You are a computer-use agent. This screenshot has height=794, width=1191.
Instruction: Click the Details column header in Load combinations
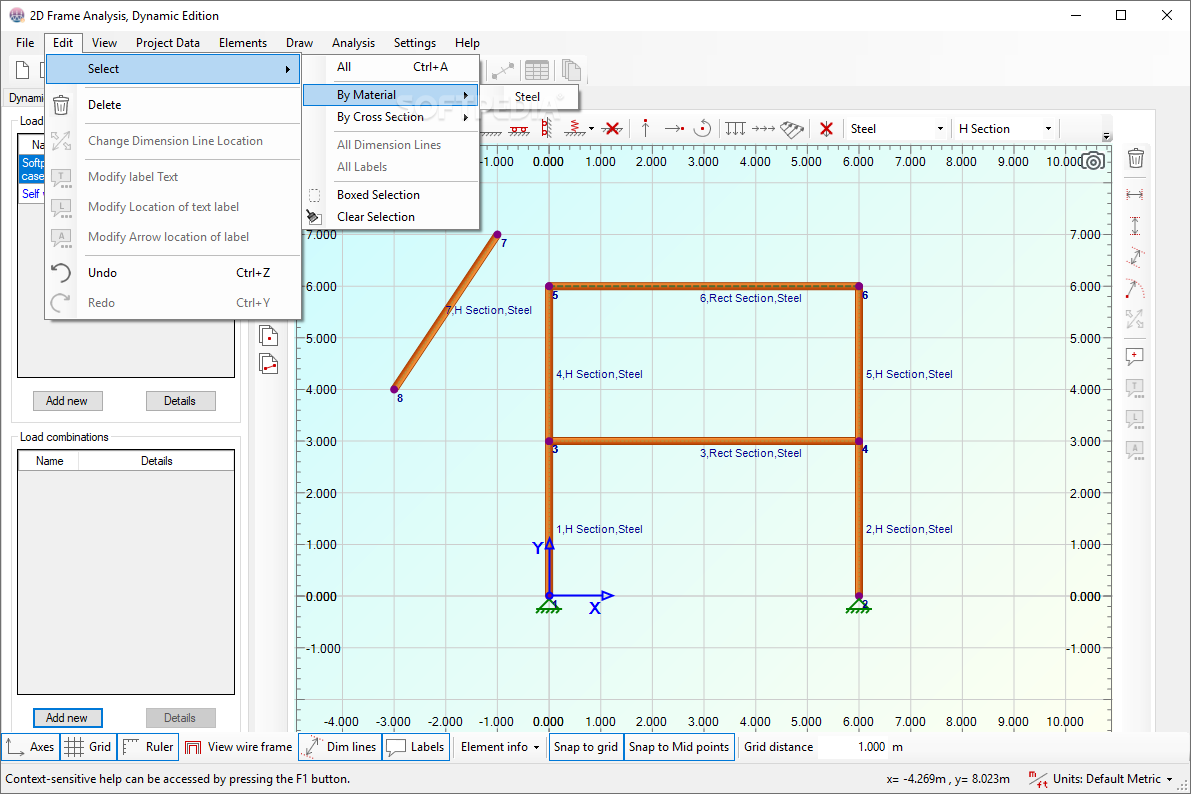point(156,460)
